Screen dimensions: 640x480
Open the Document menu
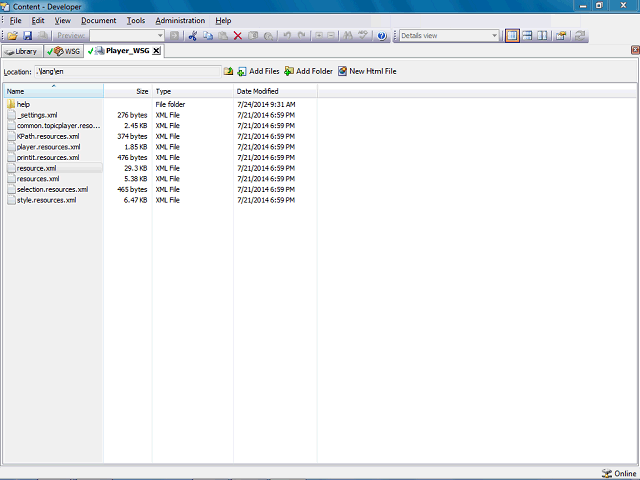coord(98,20)
